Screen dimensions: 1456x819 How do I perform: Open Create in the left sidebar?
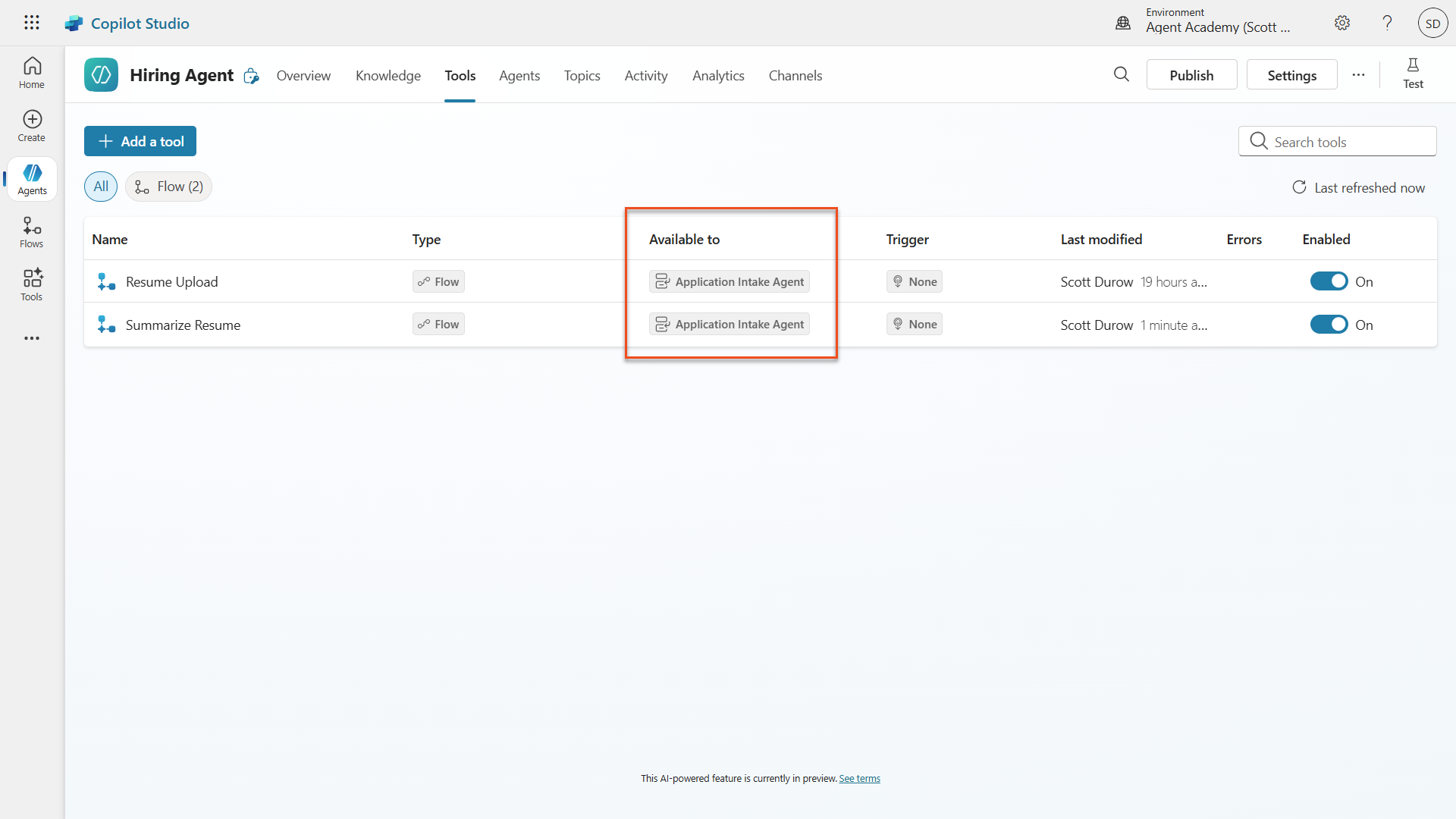(32, 126)
